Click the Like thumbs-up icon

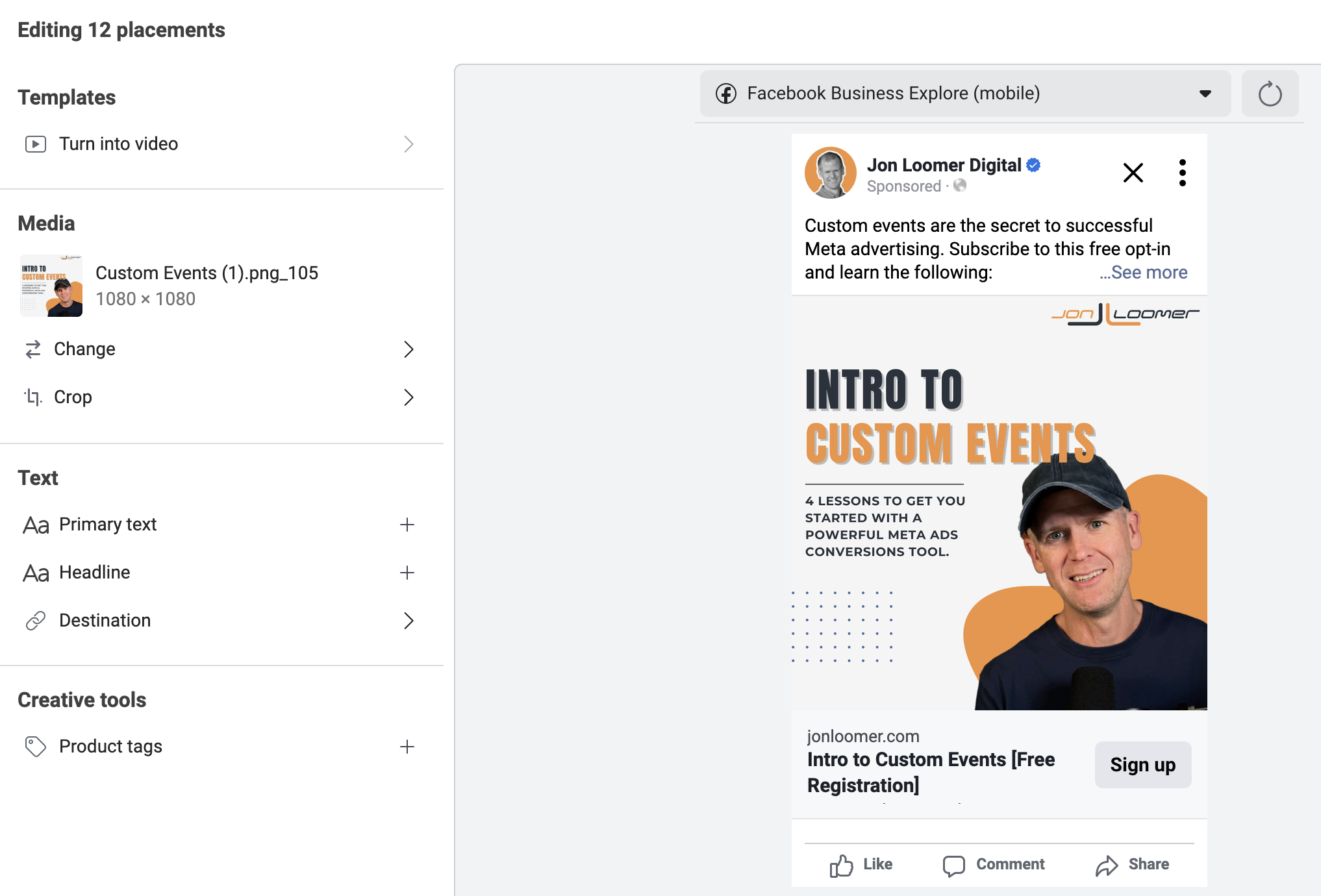[x=842, y=864]
